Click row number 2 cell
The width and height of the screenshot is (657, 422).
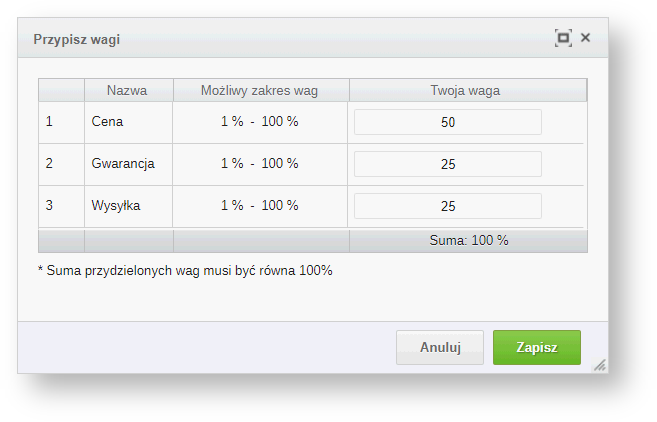tap(49, 164)
